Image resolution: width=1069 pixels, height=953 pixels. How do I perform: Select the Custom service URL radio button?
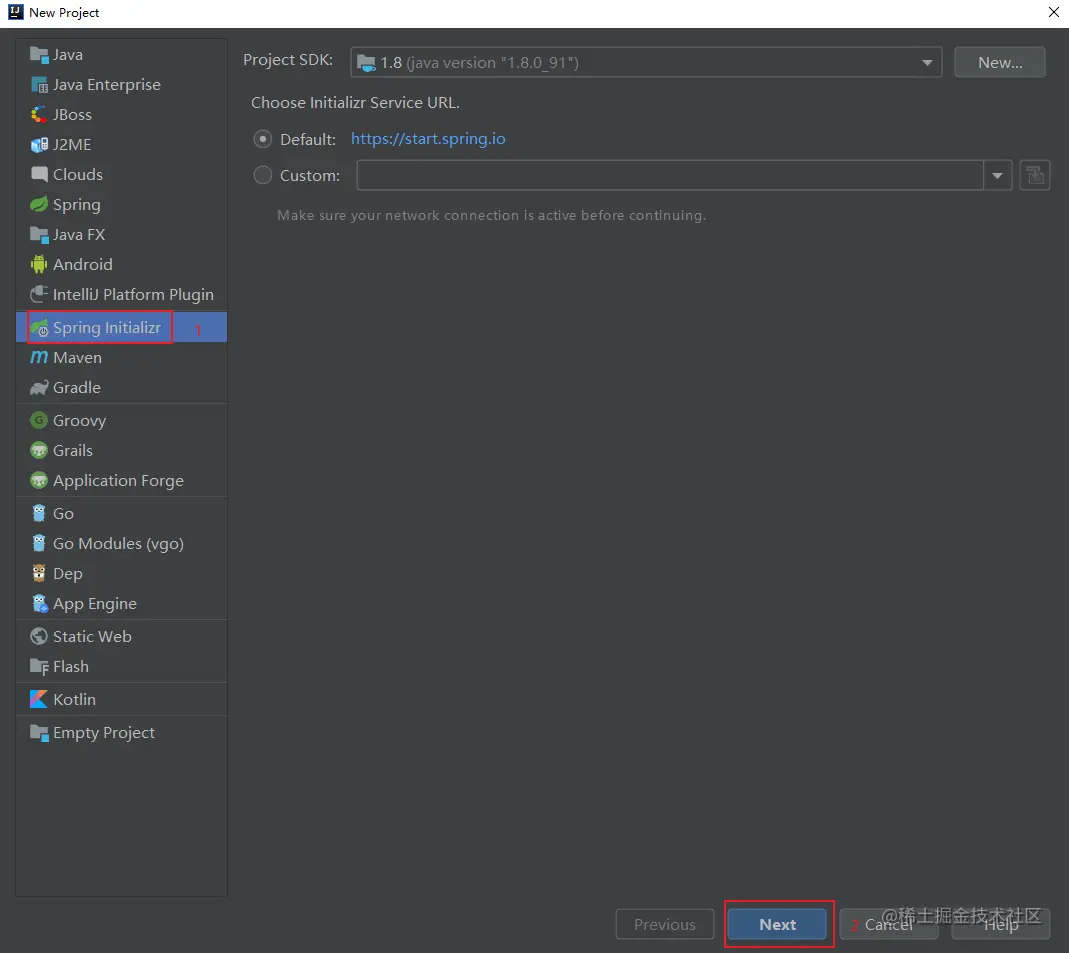click(262, 175)
